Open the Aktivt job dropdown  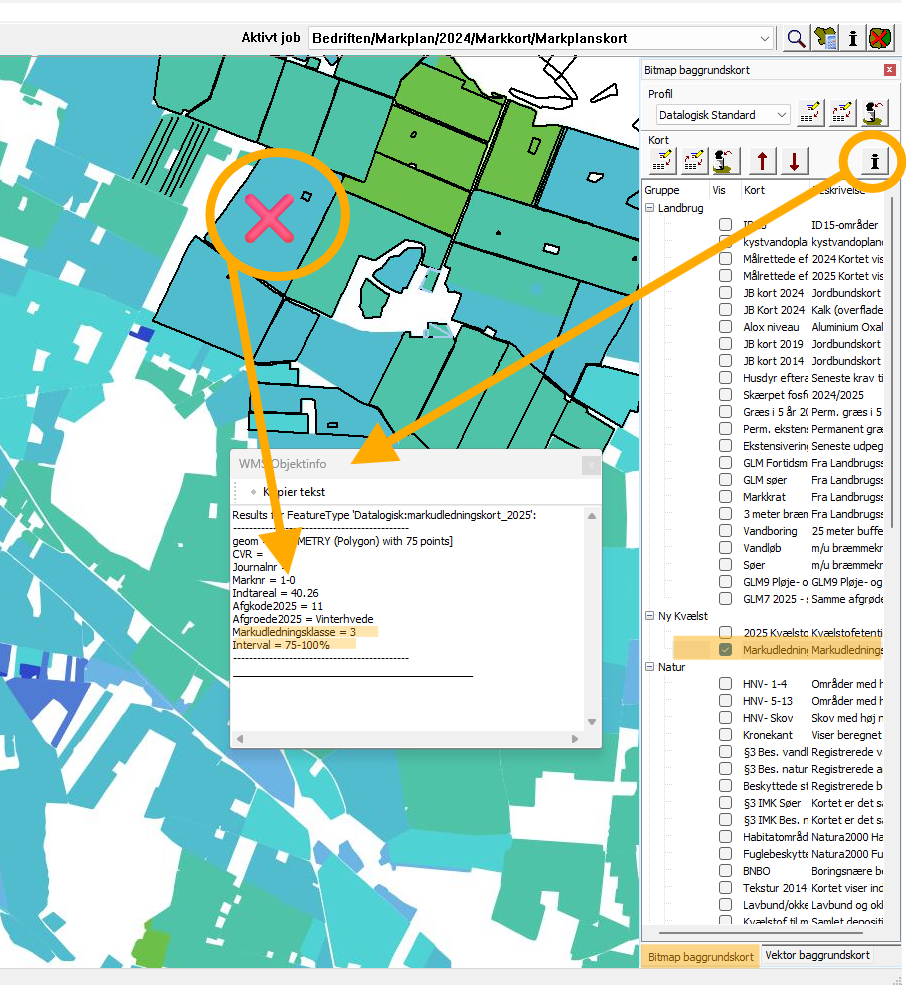tap(765, 38)
